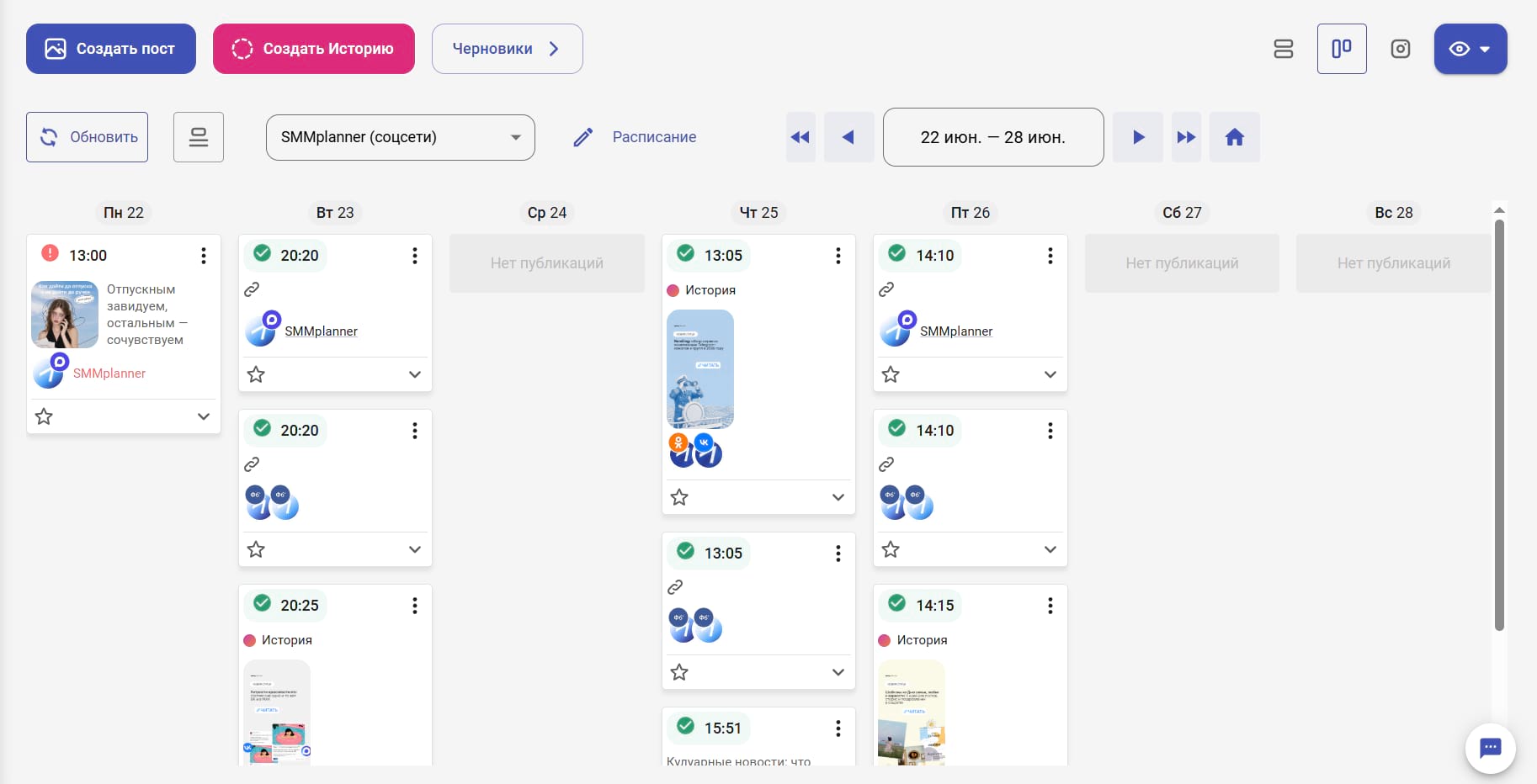Star the second Чт 13:05 post
Screen dimensions: 1537x784
679,672
